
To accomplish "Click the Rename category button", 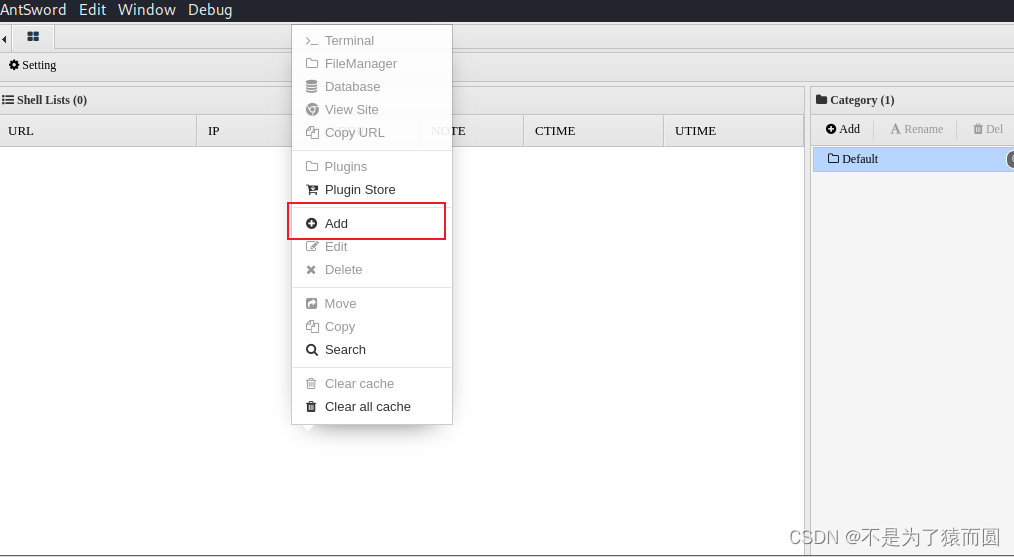I will tap(916, 129).
